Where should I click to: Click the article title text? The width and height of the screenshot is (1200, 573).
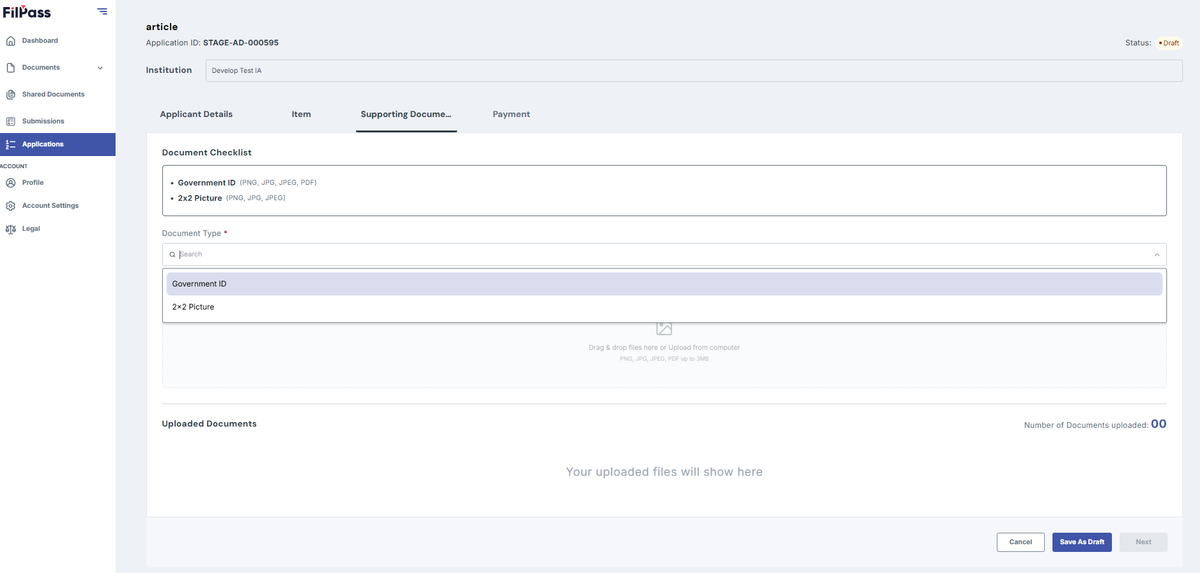162,27
